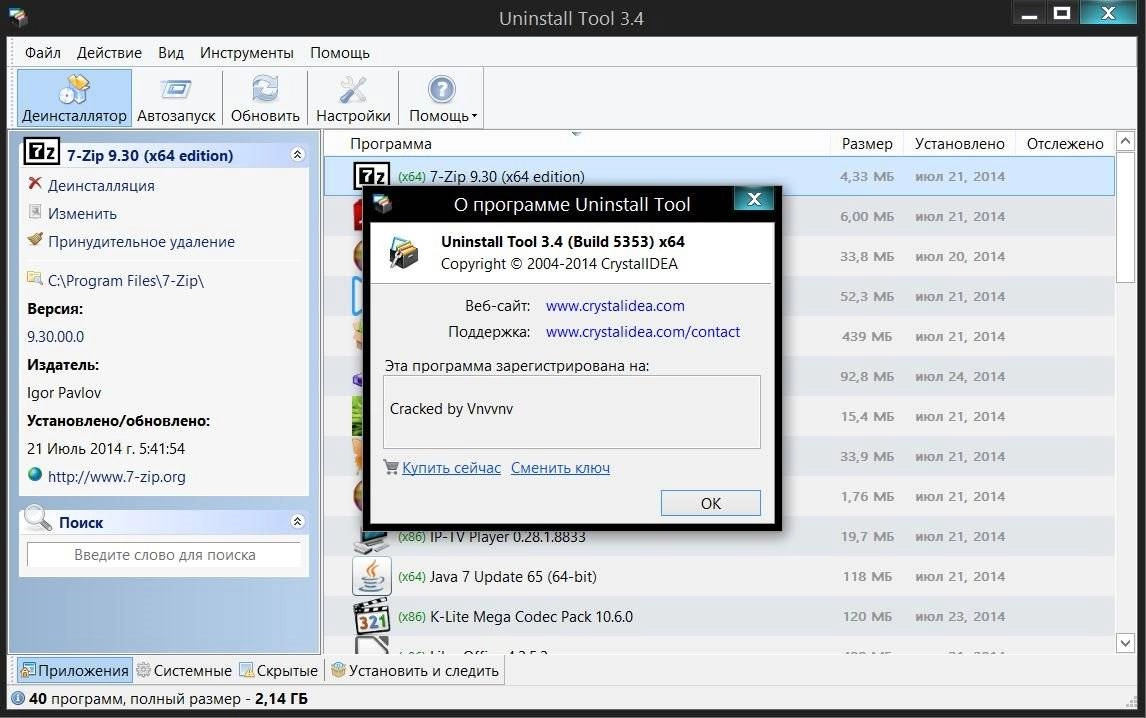
Task: Click the Cracked by Vnvvnv registration box
Action: tap(572, 412)
